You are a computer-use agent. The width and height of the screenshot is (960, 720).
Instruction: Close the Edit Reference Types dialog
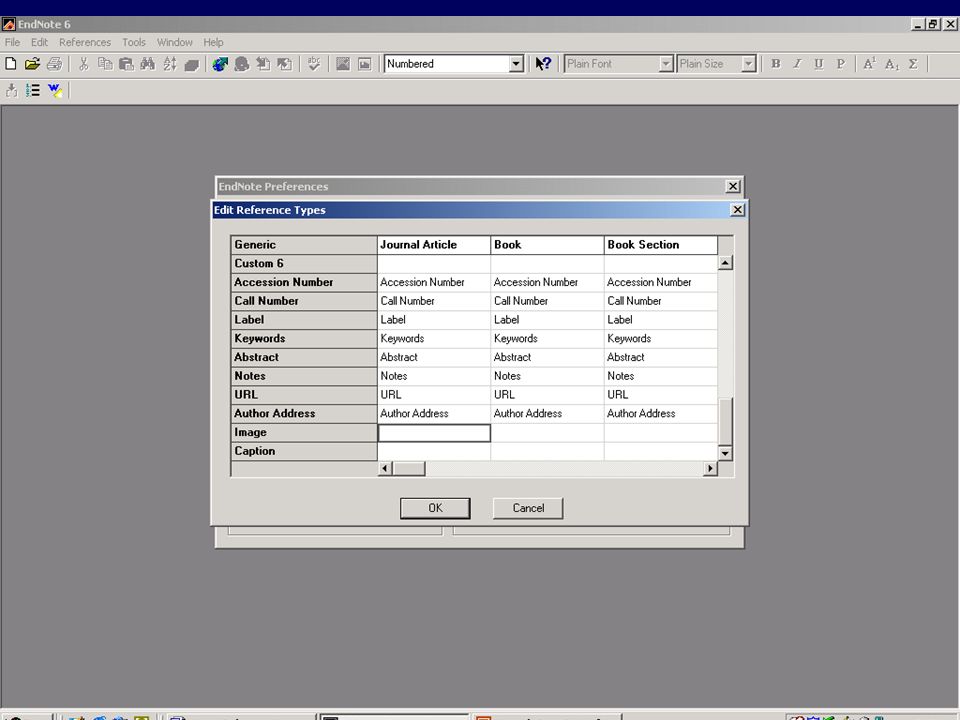tap(738, 210)
